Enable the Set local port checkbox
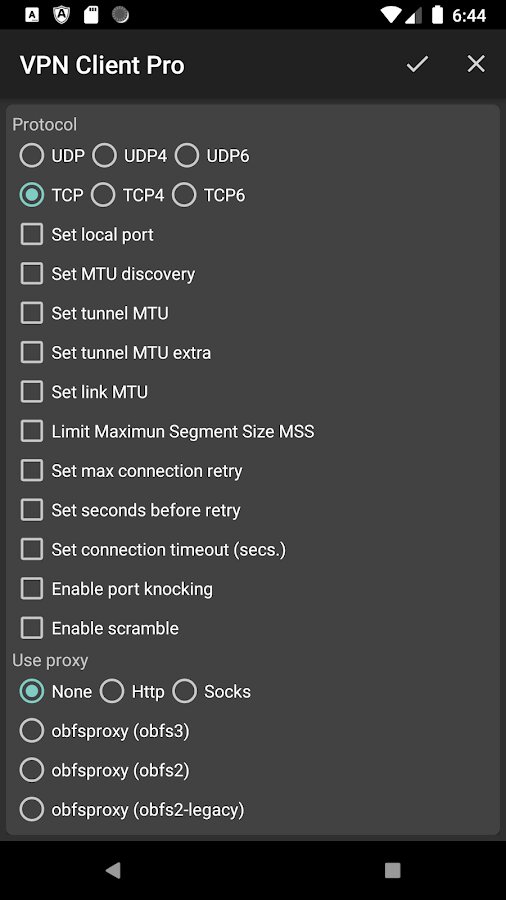Viewport: 506px width, 900px height. pos(87,234)
